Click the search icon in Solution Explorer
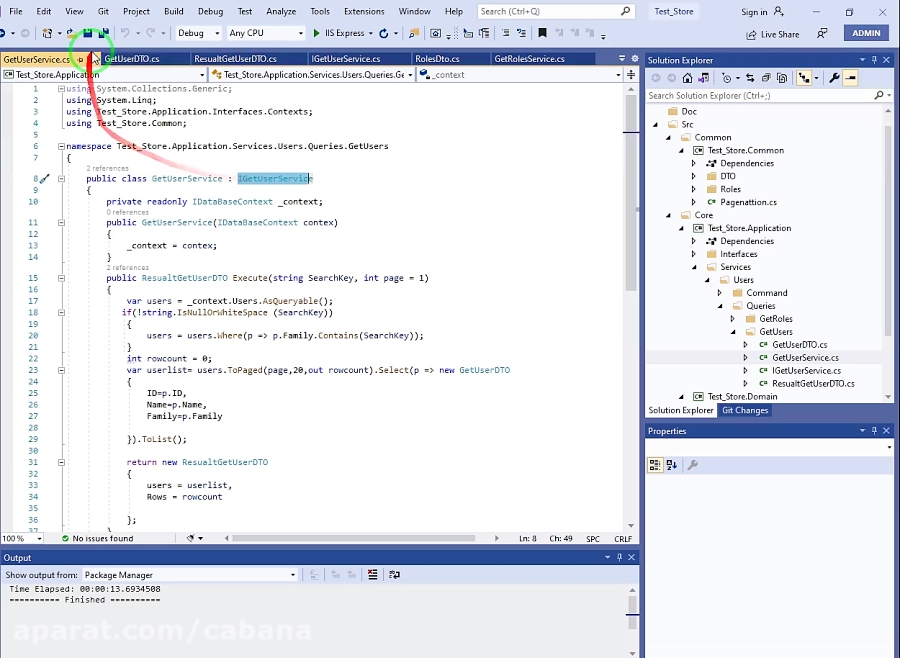The height and width of the screenshot is (658, 900). pyautogui.click(x=878, y=95)
